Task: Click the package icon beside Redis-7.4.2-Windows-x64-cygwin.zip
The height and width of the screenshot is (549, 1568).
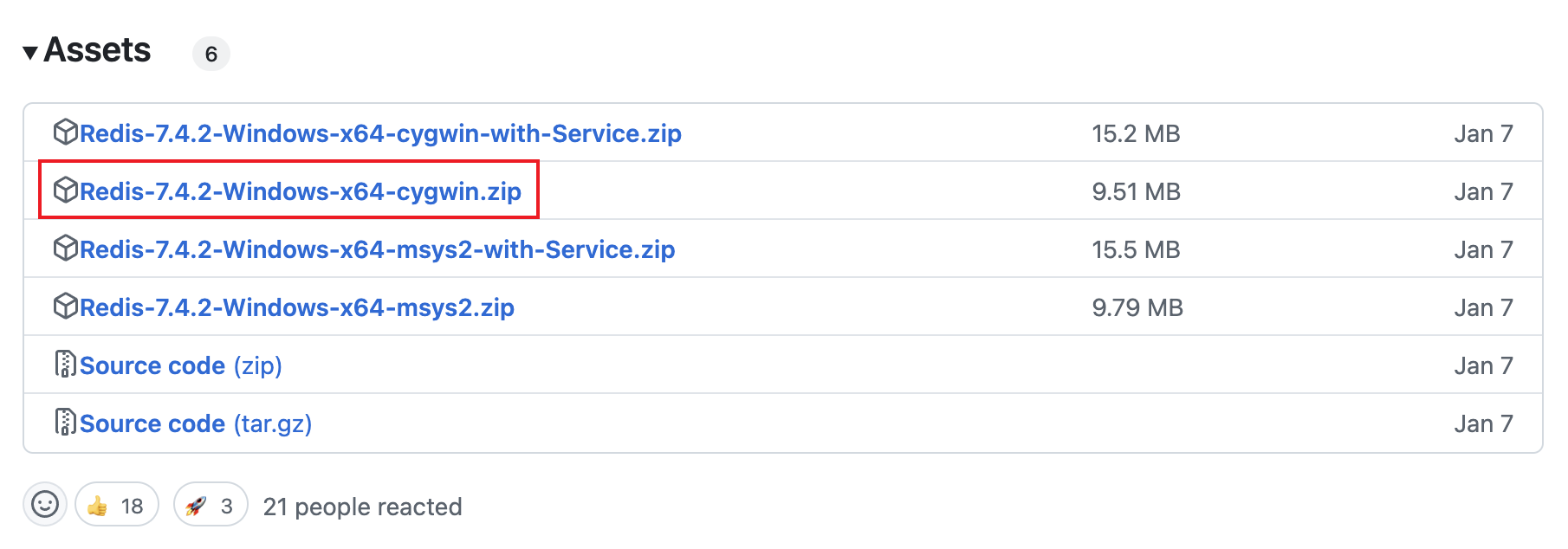Action: click(x=64, y=191)
